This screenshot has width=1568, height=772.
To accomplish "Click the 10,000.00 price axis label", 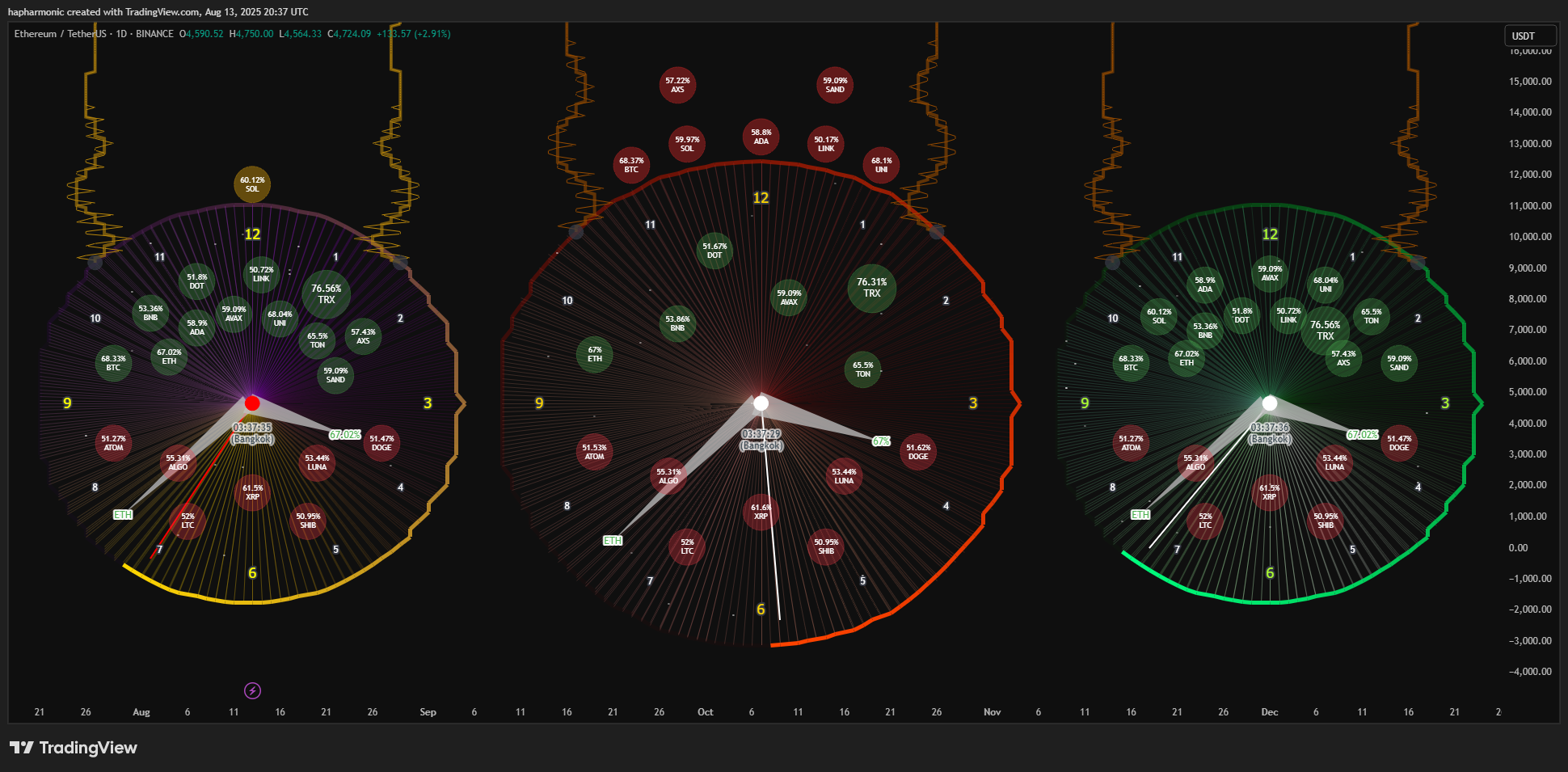I will tap(1530, 237).
